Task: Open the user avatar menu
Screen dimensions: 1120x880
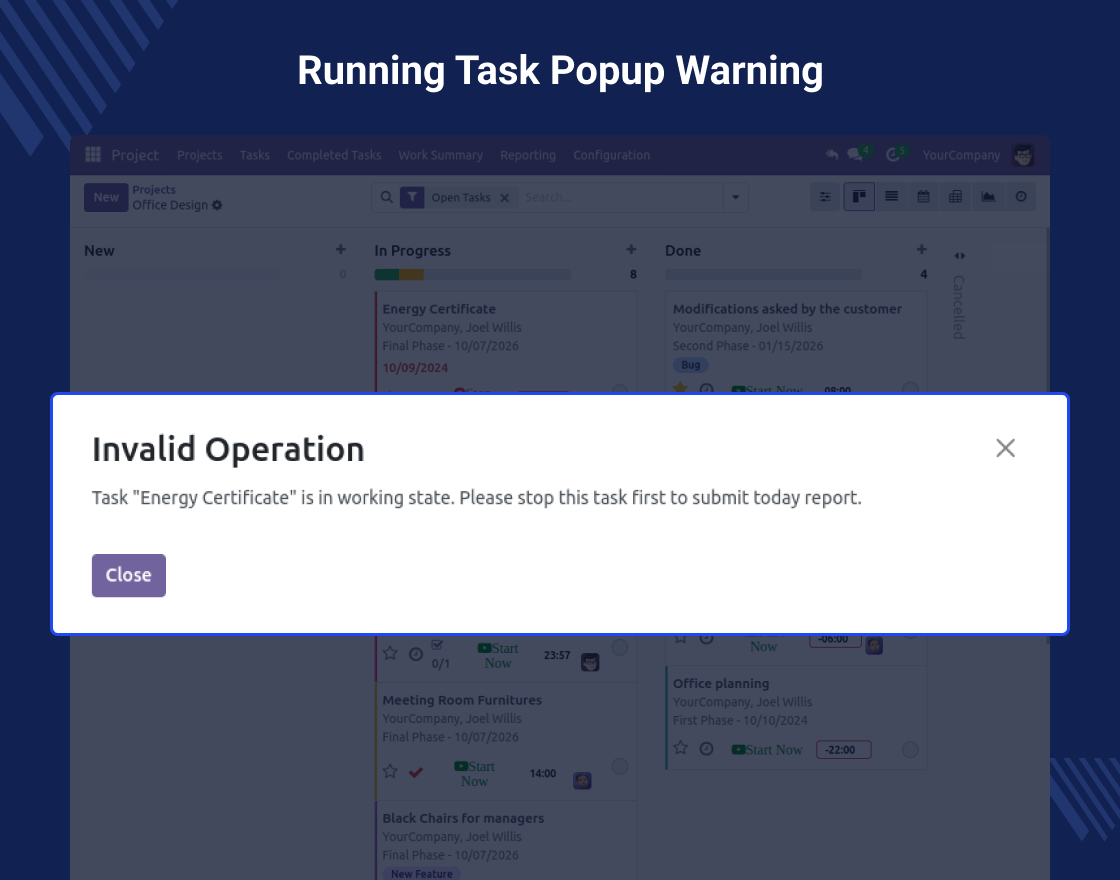Action: tap(1023, 155)
